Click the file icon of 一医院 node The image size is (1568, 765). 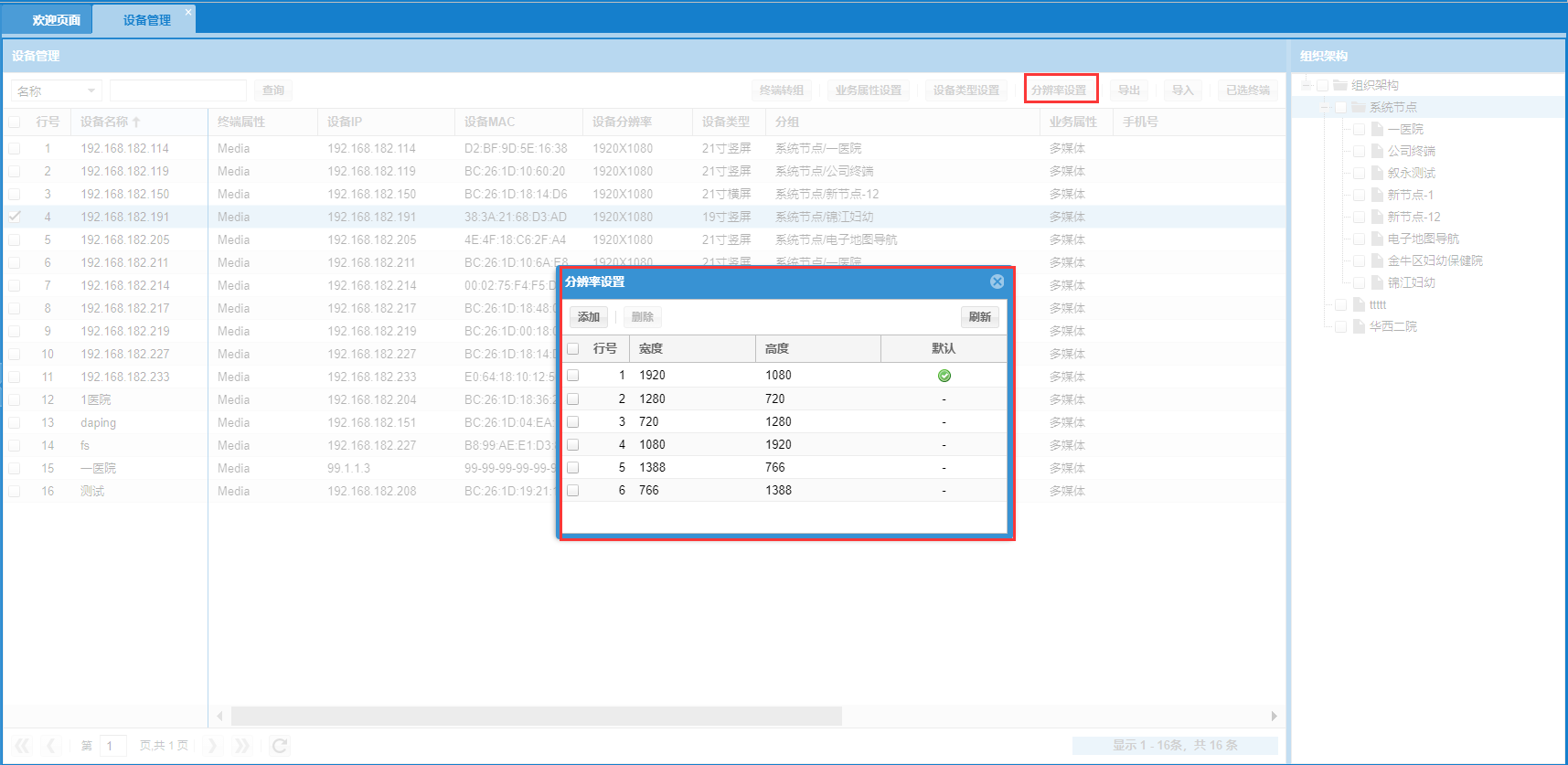(x=1377, y=129)
